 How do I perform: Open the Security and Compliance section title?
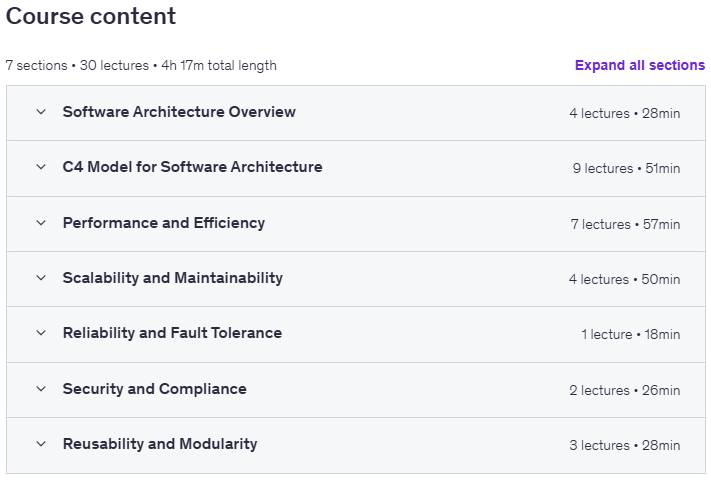click(x=155, y=389)
